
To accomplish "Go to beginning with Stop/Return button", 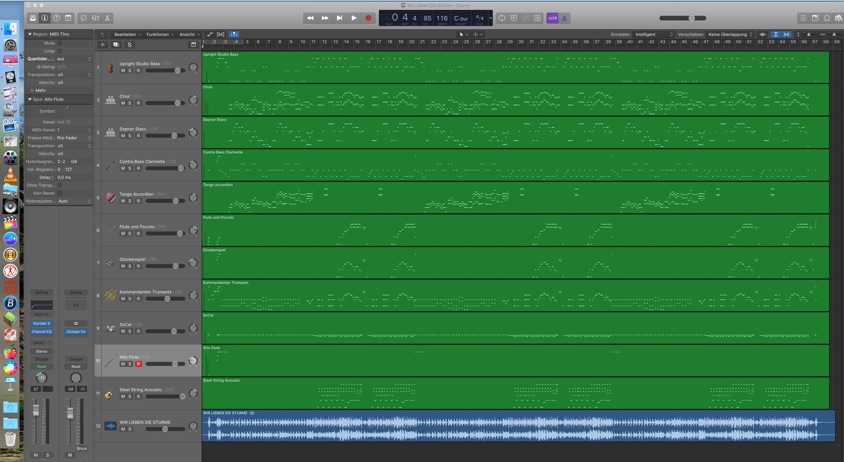I will 340,18.
